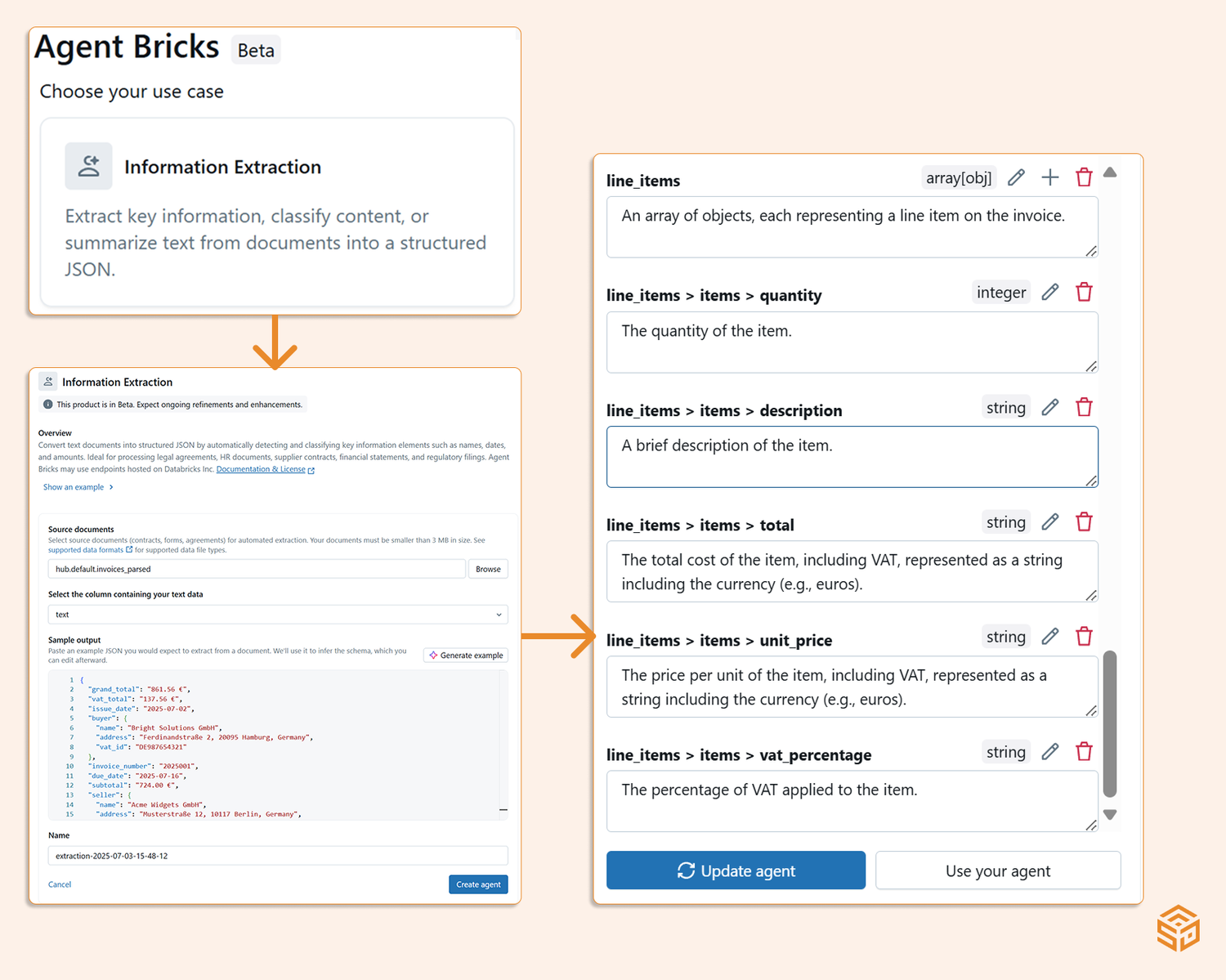1226x980 pixels.
Task: Delete the vat_percentage field
Action: pyautogui.click(x=1084, y=751)
